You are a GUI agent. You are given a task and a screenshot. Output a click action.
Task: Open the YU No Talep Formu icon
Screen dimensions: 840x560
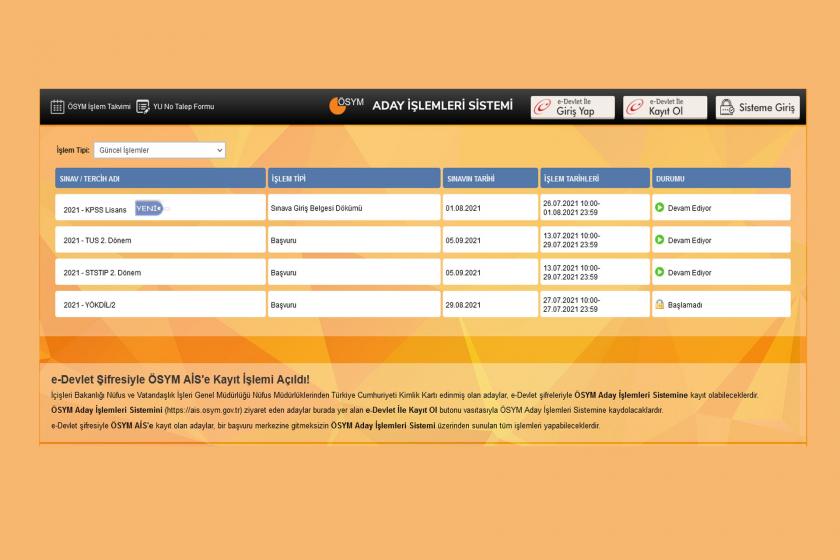pos(142,107)
